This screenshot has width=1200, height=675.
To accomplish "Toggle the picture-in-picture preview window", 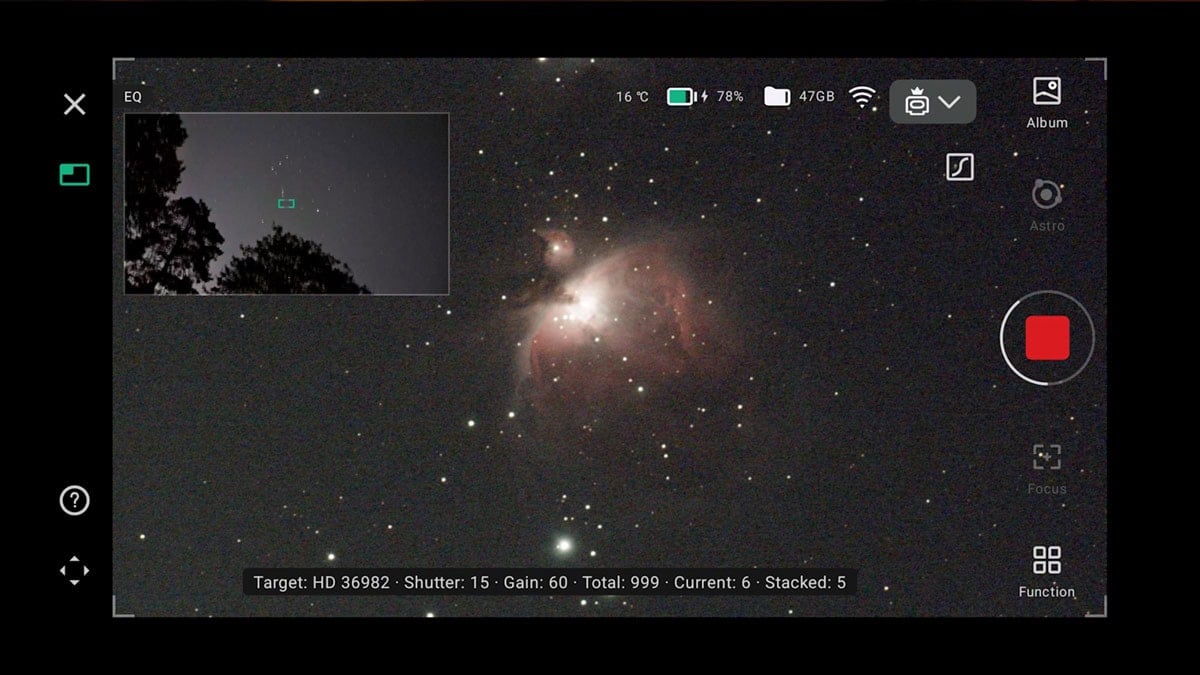I will pyautogui.click(x=75, y=175).
